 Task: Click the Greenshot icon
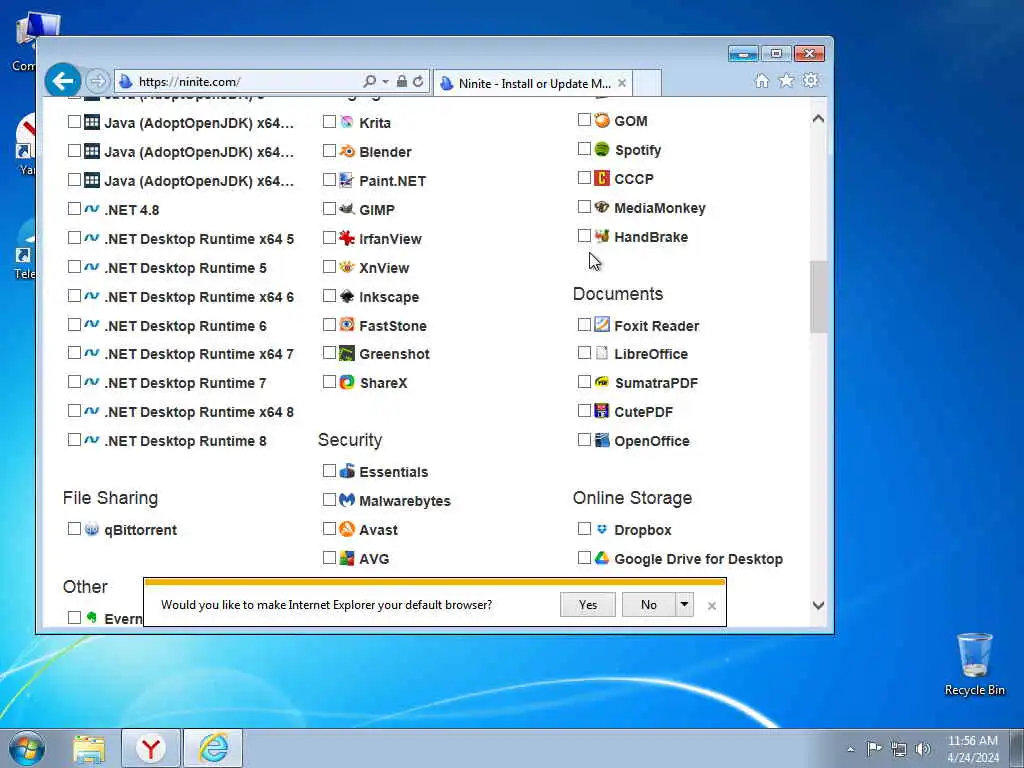[x=347, y=353]
